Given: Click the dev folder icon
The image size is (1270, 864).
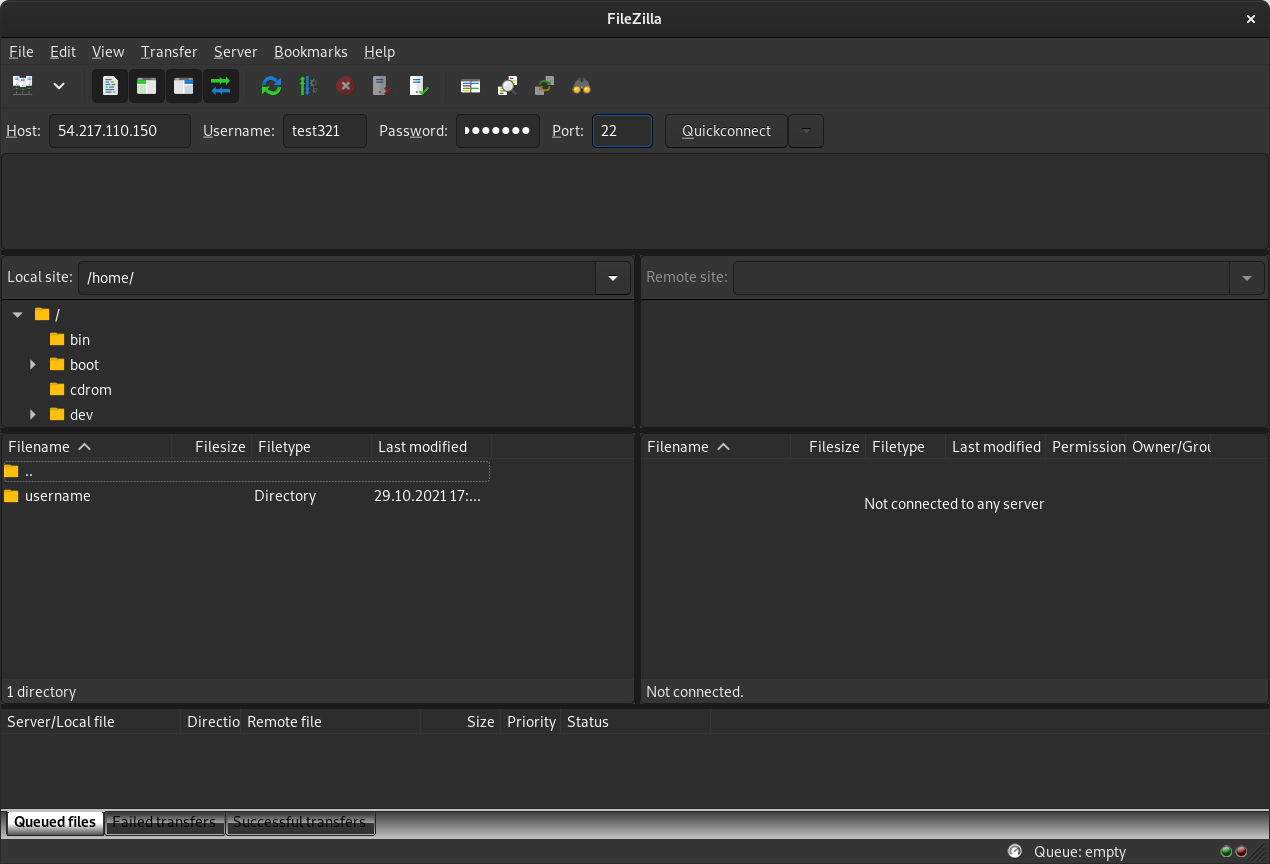Looking at the screenshot, I should tap(57, 414).
